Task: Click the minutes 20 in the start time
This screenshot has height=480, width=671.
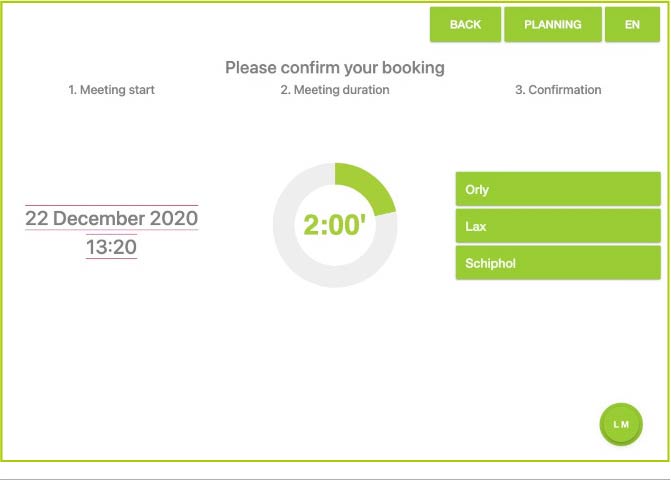Action: click(125, 247)
